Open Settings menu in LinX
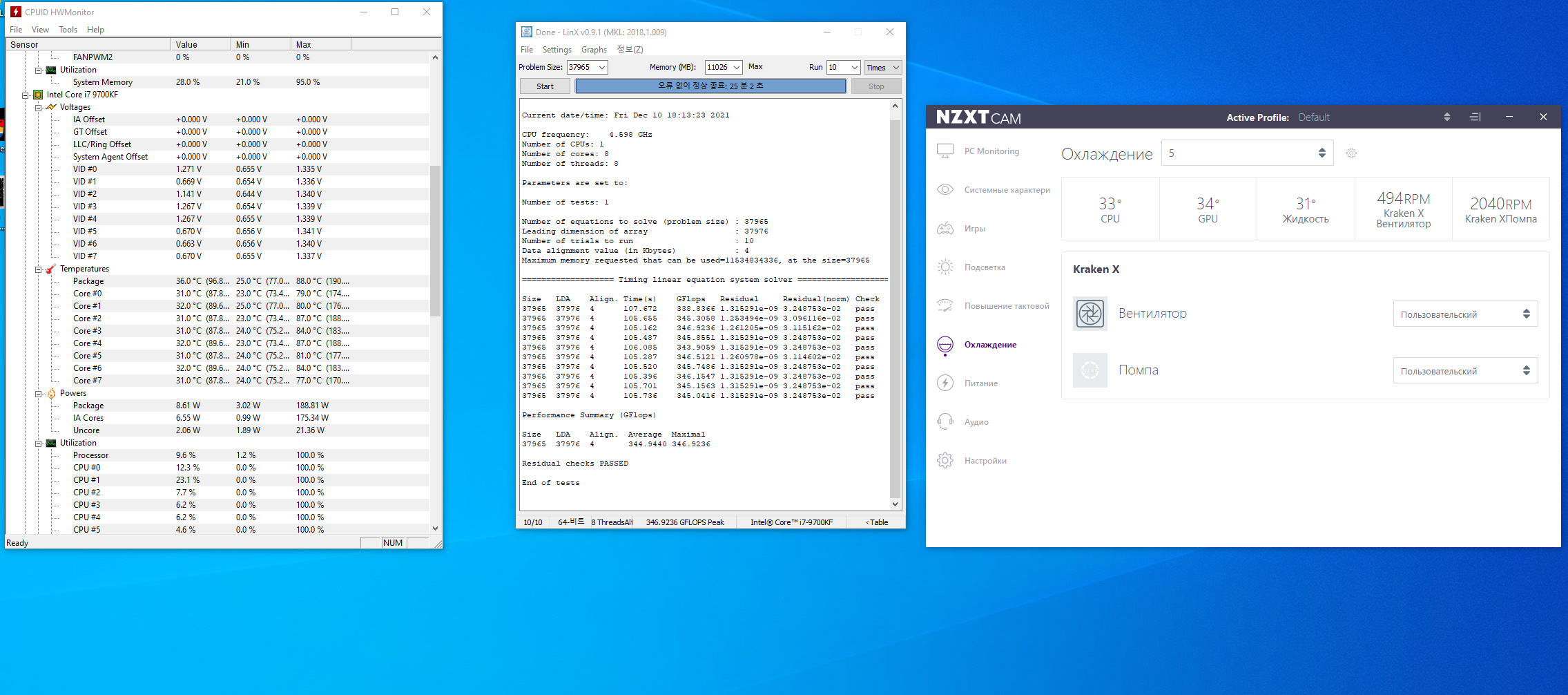1568x695 pixels. click(x=557, y=50)
